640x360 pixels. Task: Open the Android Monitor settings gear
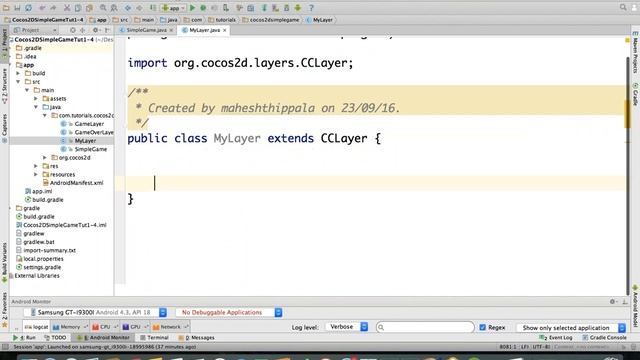click(x=613, y=302)
